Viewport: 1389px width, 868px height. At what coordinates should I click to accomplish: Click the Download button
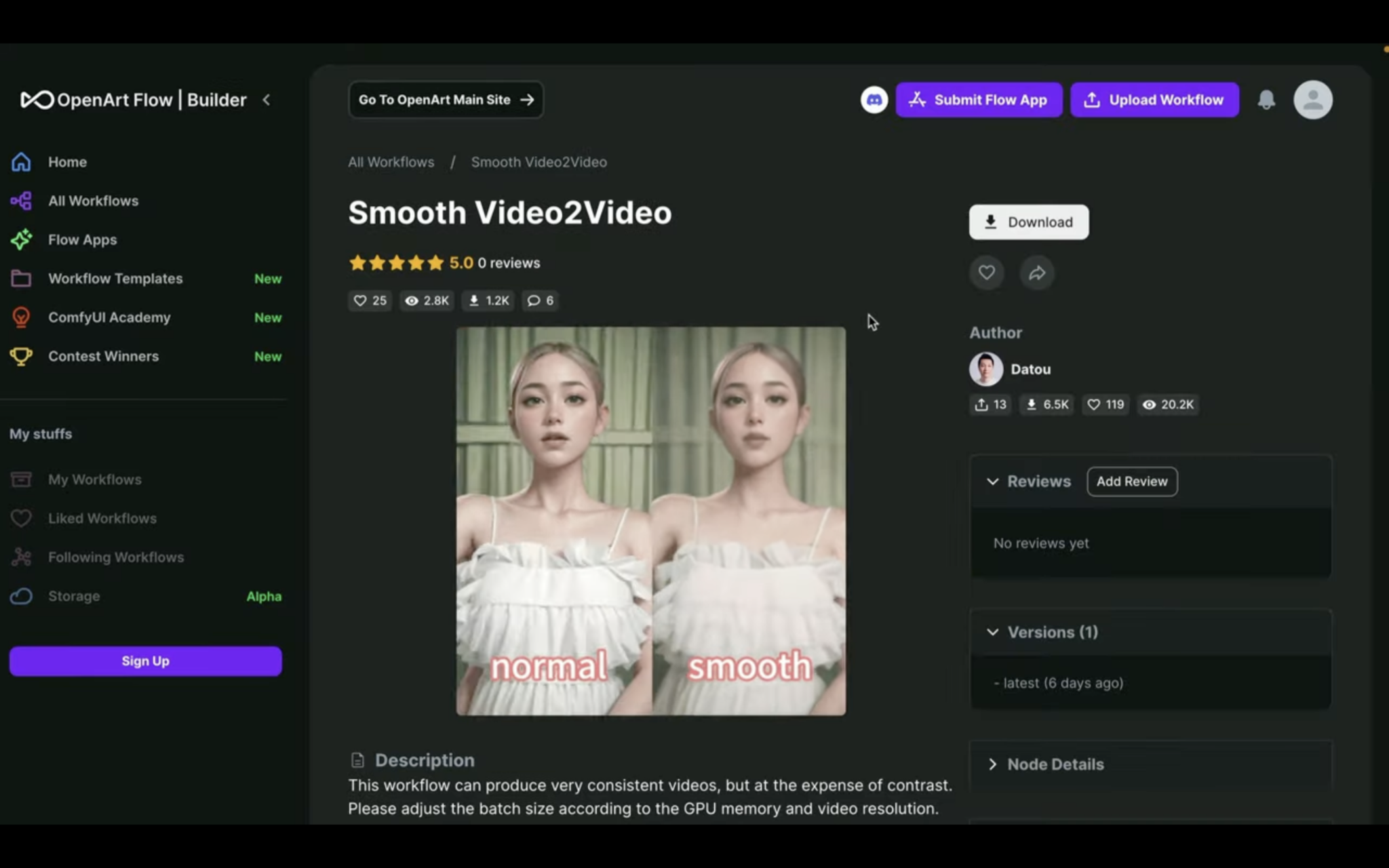1028,222
